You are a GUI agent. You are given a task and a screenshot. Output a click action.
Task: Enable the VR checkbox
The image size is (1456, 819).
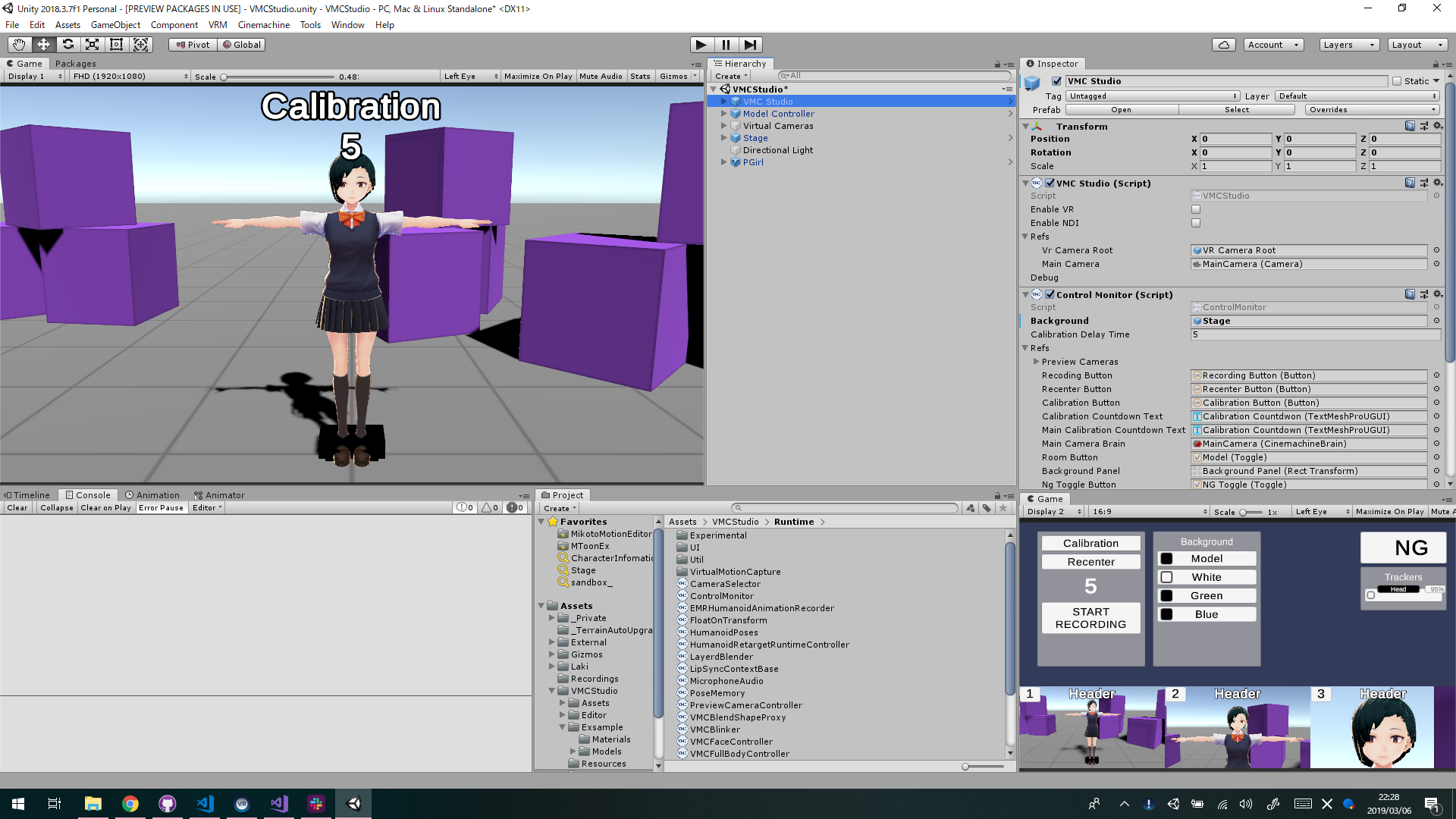pyautogui.click(x=1196, y=209)
